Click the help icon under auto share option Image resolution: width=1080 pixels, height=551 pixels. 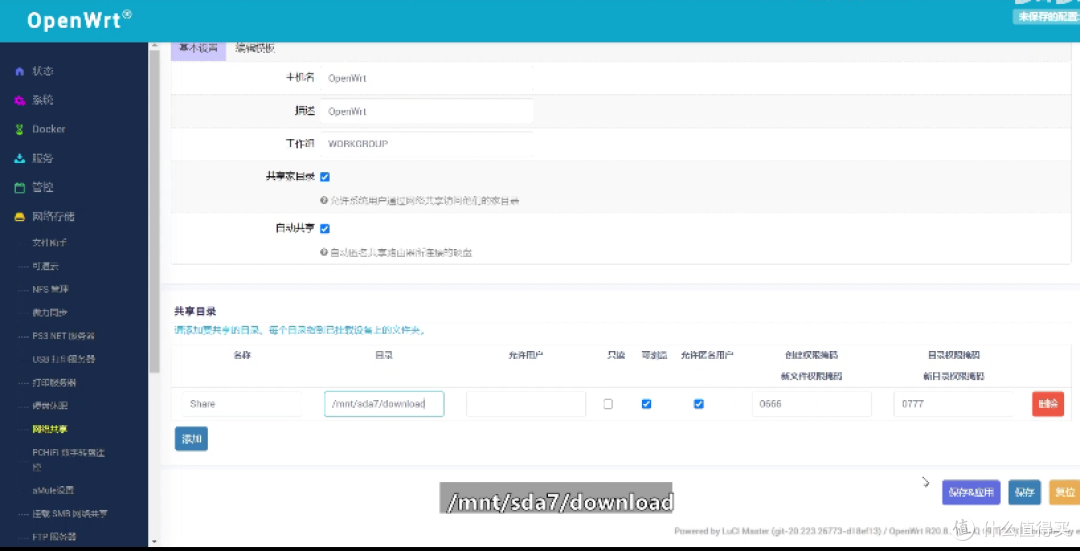click(324, 253)
